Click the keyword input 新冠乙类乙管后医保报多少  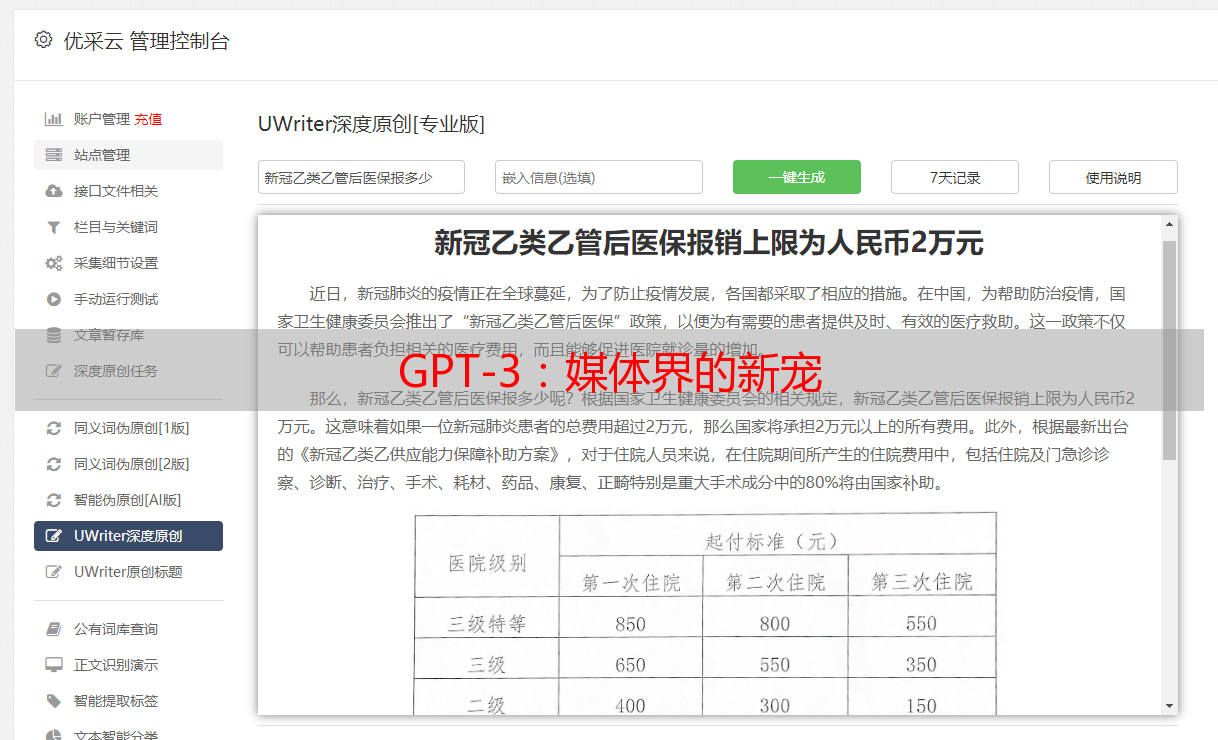coord(361,177)
